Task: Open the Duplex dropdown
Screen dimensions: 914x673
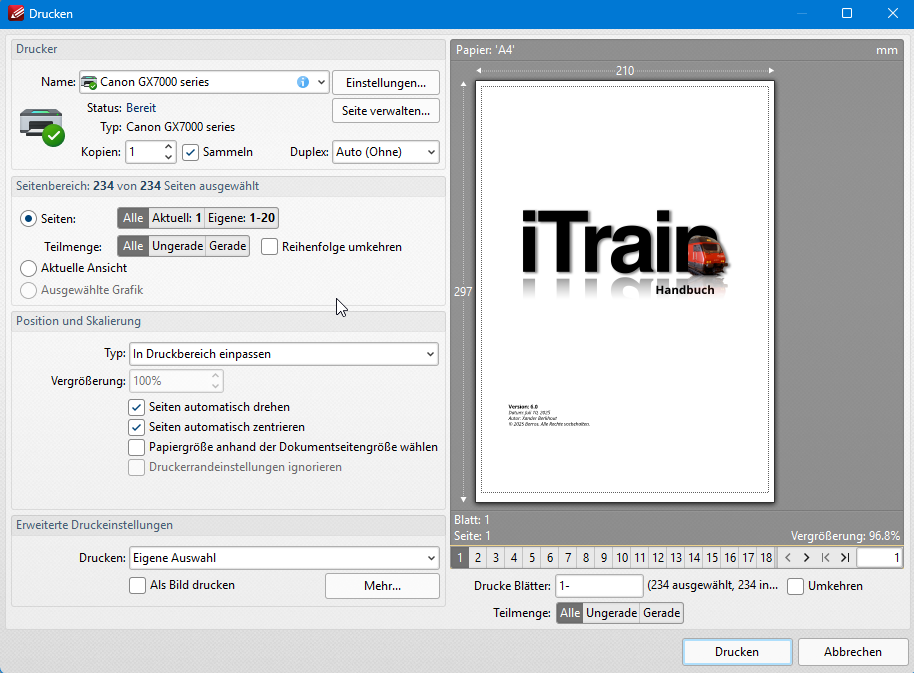Action: (x=431, y=152)
